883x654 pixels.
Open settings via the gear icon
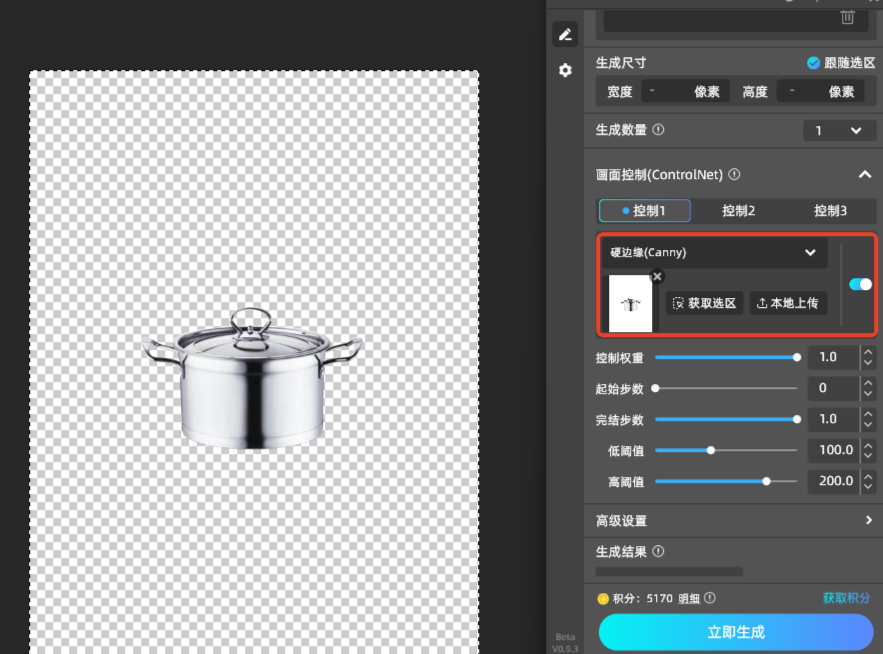click(x=565, y=71)
